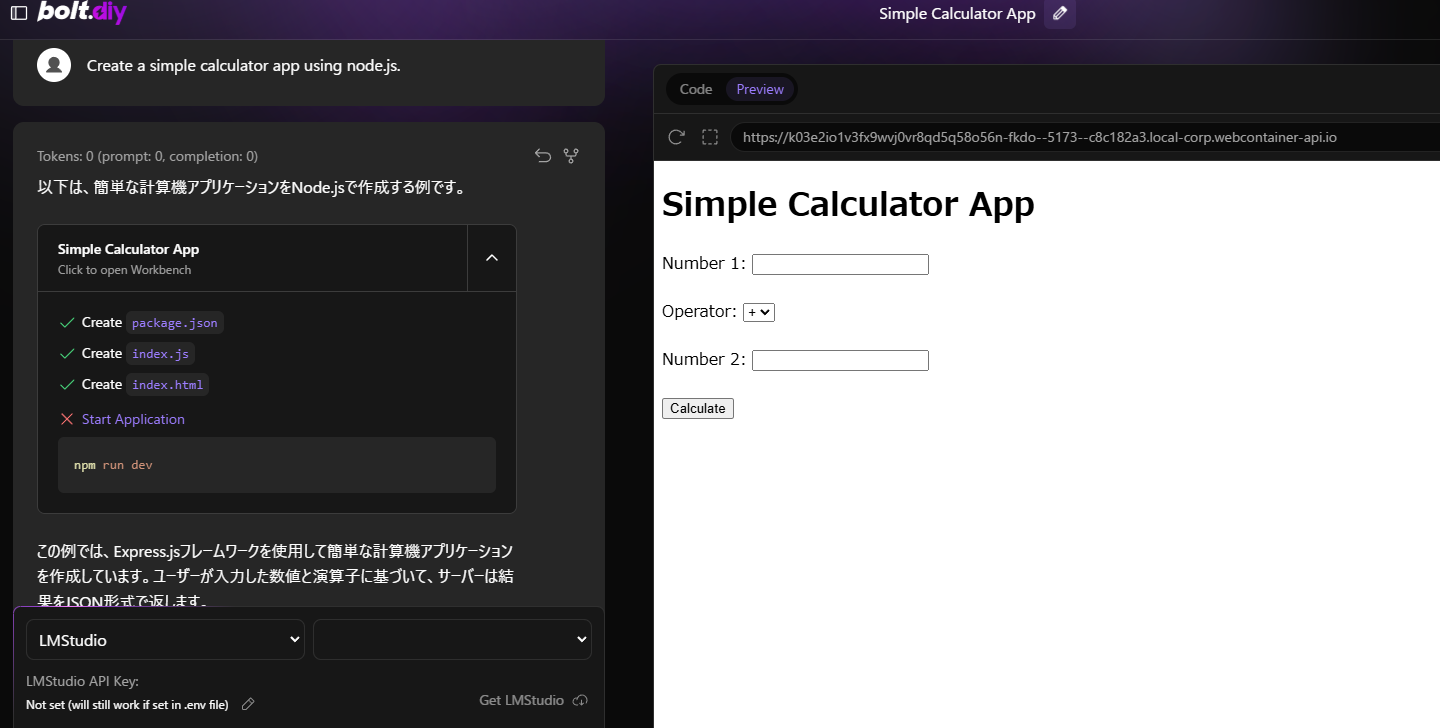Click the fork conversation icon
This screenshot has width=1440, height=728.
[x=571, y=156]
